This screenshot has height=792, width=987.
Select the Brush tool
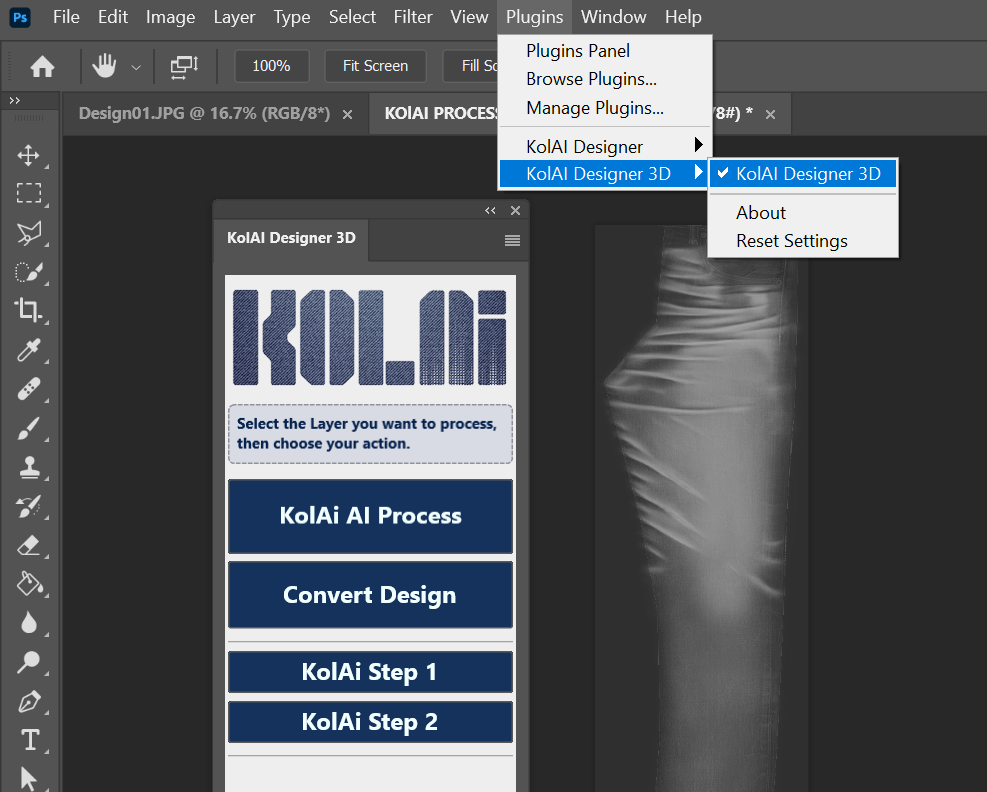click(28, 428)
